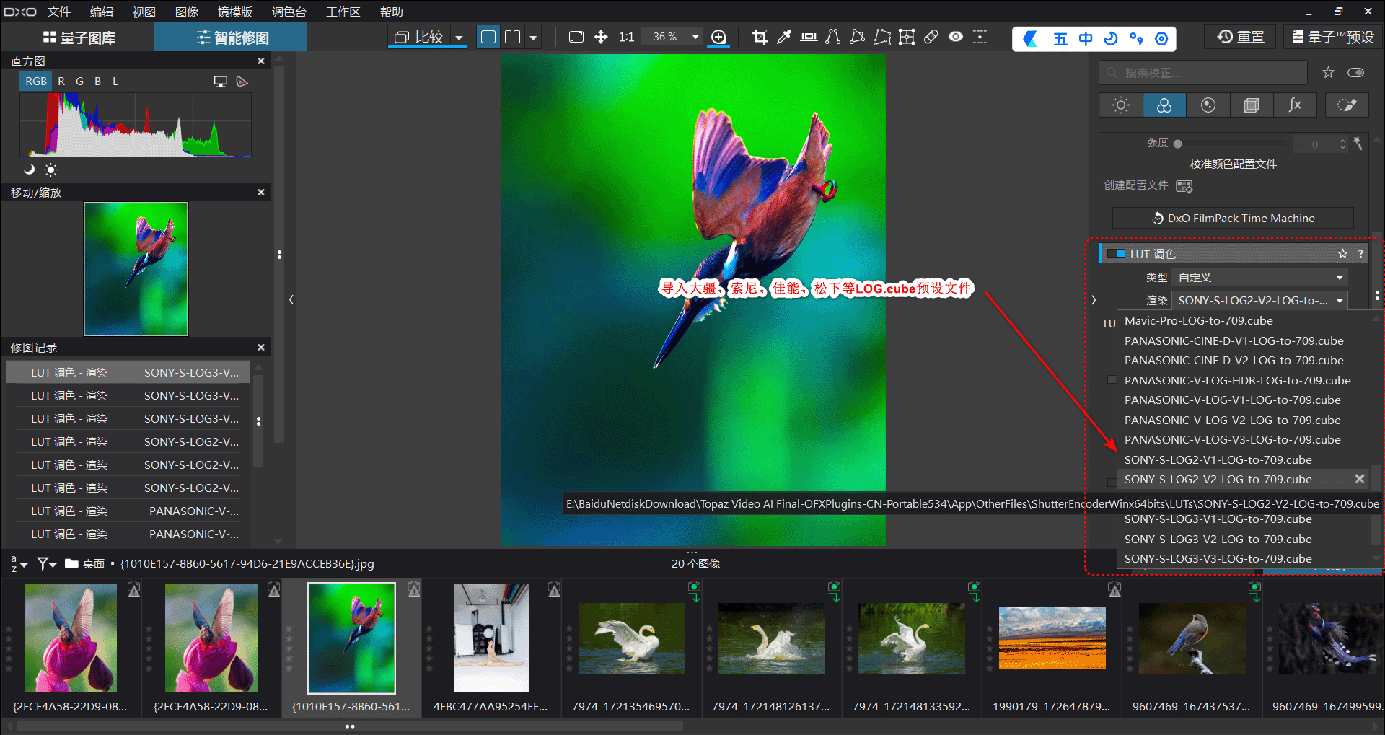Open the 比较 compare dropdown arrow

(x=459, y=38)
